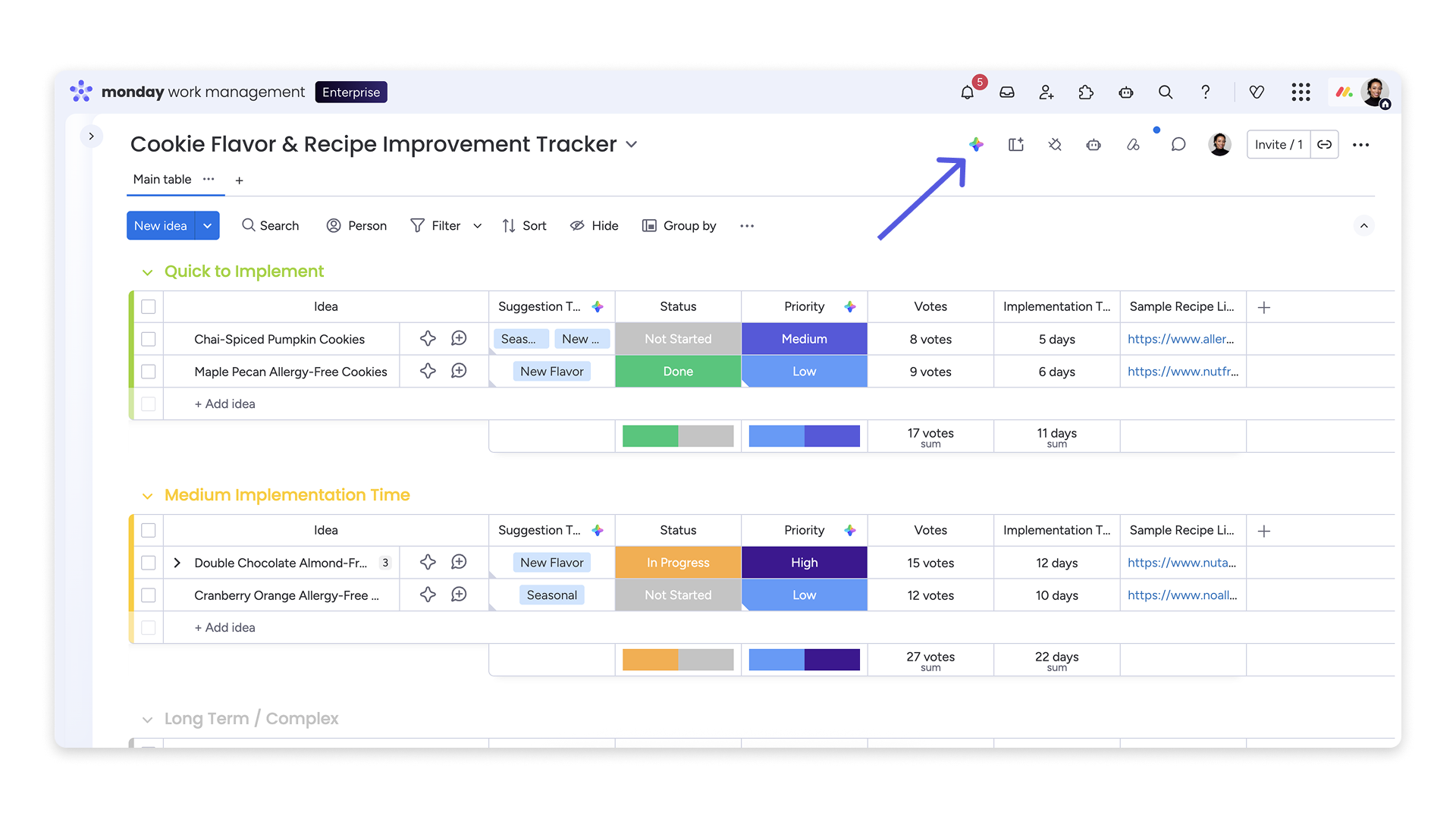Collapse the board header with up chevron
Image resolution: width=1456 pixels, height=819 pixels.
(x=1363, y=225)
